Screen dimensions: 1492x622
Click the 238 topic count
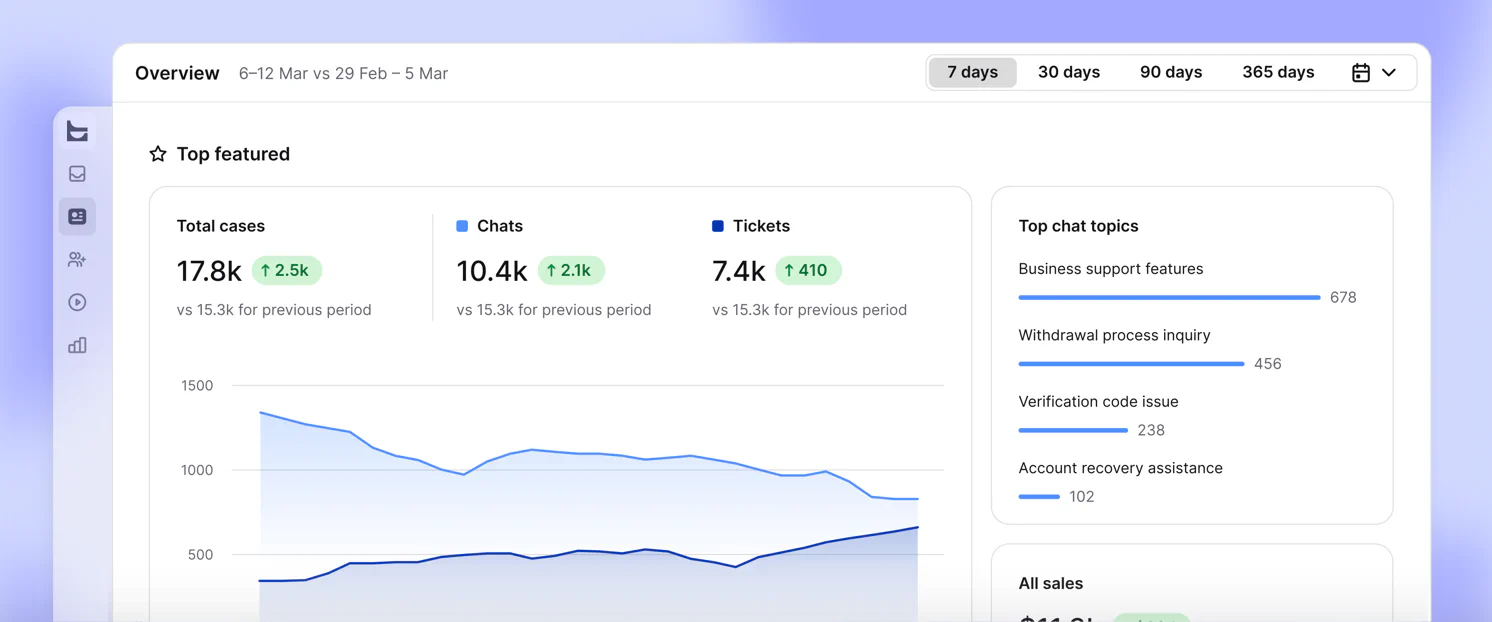[1151, 430]
